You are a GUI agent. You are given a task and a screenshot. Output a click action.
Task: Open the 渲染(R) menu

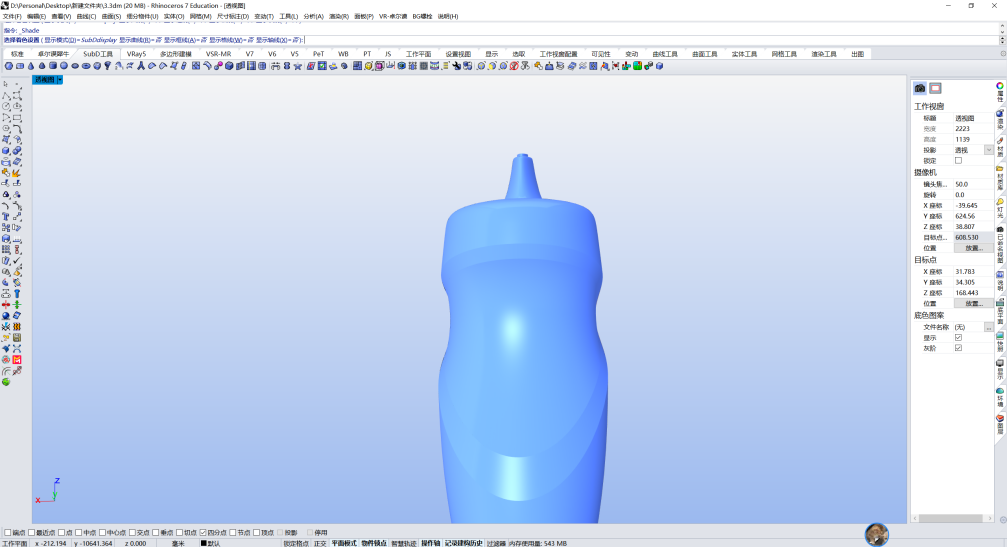[x=338, y=16]
